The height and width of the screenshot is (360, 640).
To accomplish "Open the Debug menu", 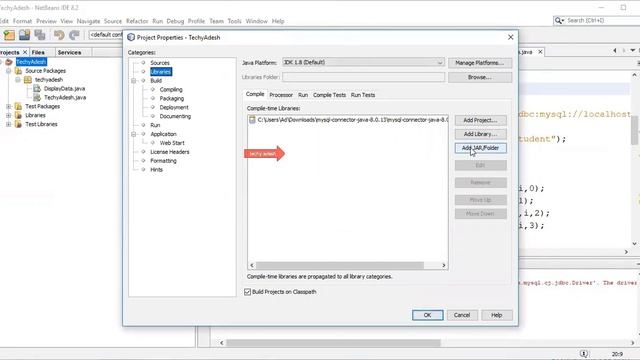I will [175, 21].
